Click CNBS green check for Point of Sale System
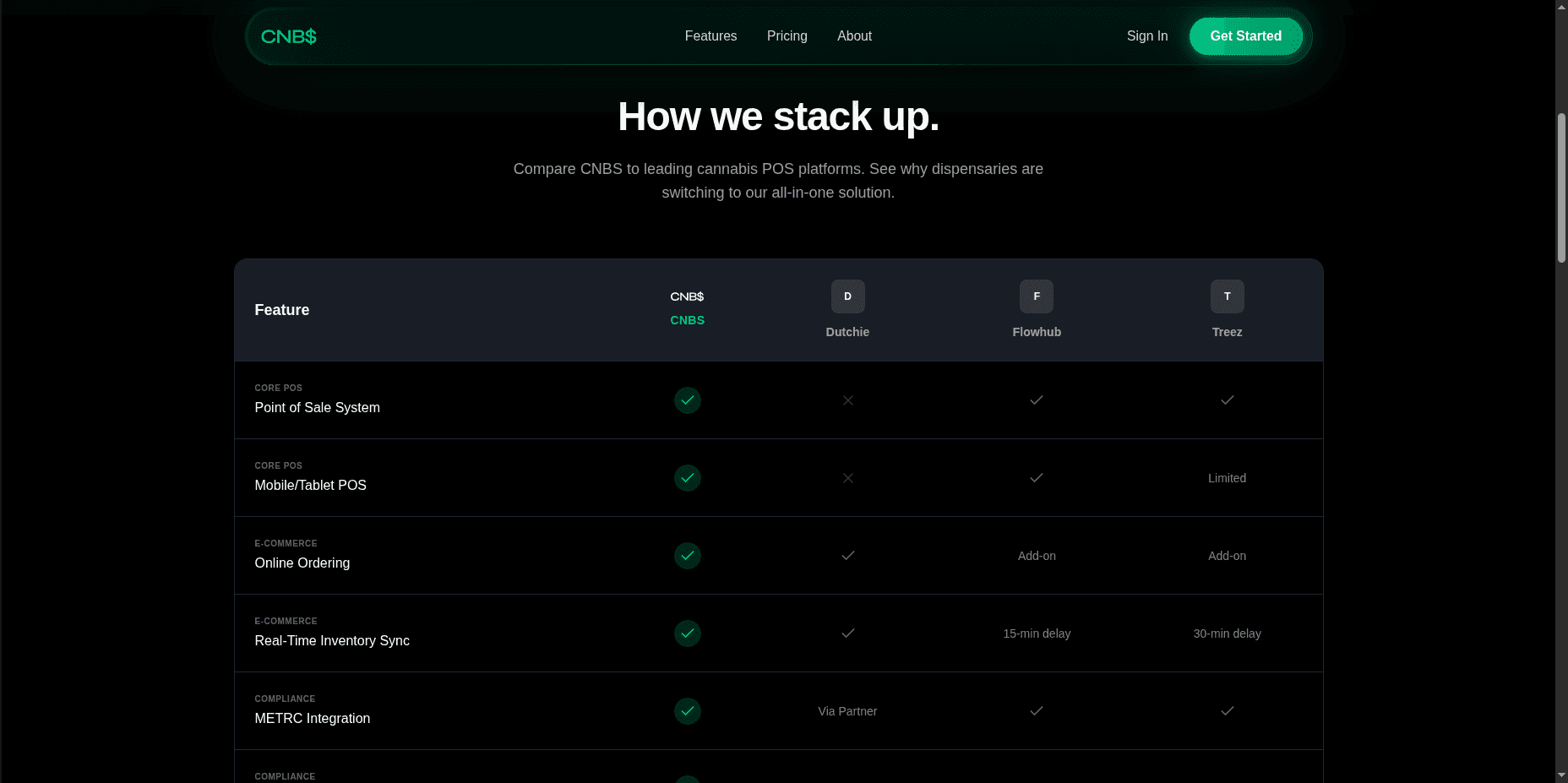Image resolution: width=1568 pixels, height=783 pixels. 687,400
